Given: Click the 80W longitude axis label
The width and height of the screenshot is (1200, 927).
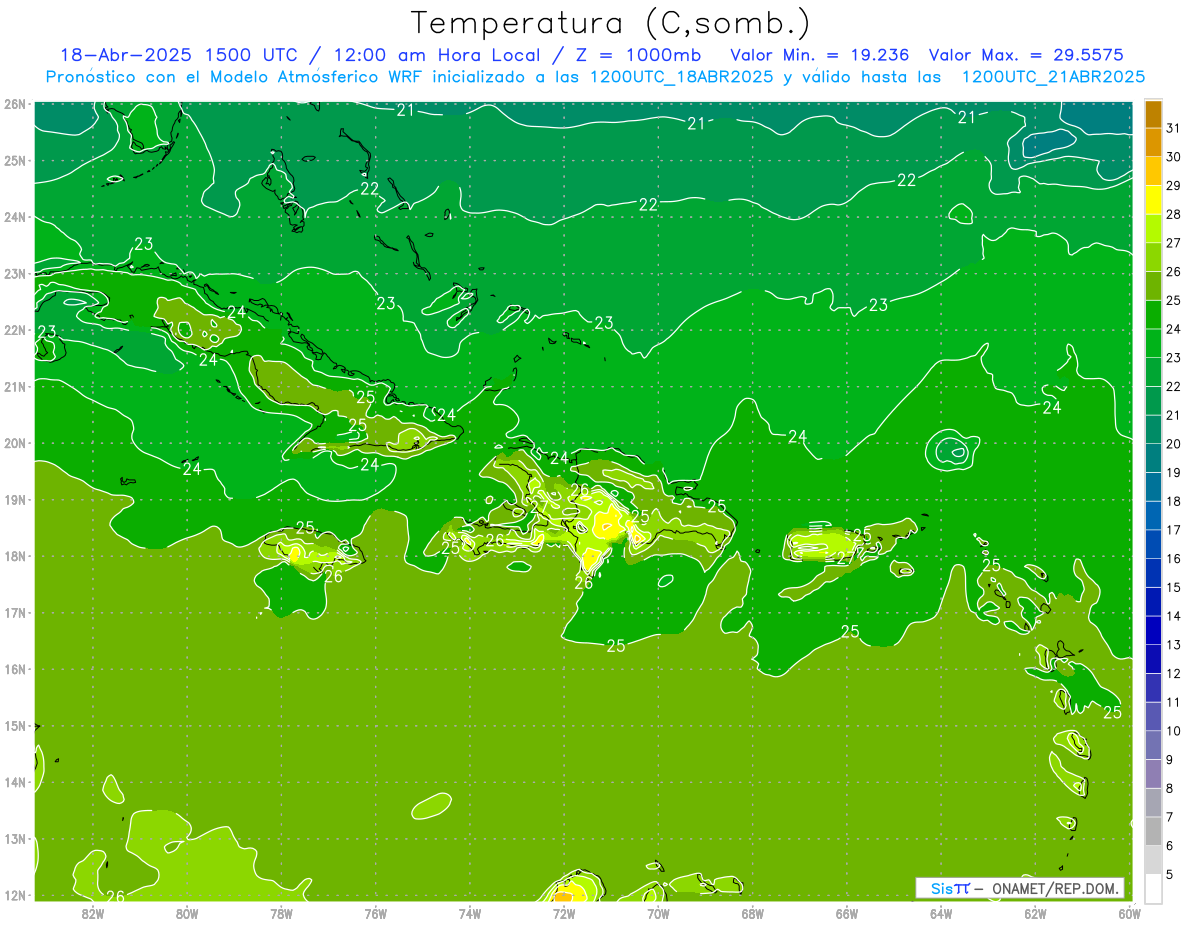Looking at the screenshot, I should [x=186, y=912].
